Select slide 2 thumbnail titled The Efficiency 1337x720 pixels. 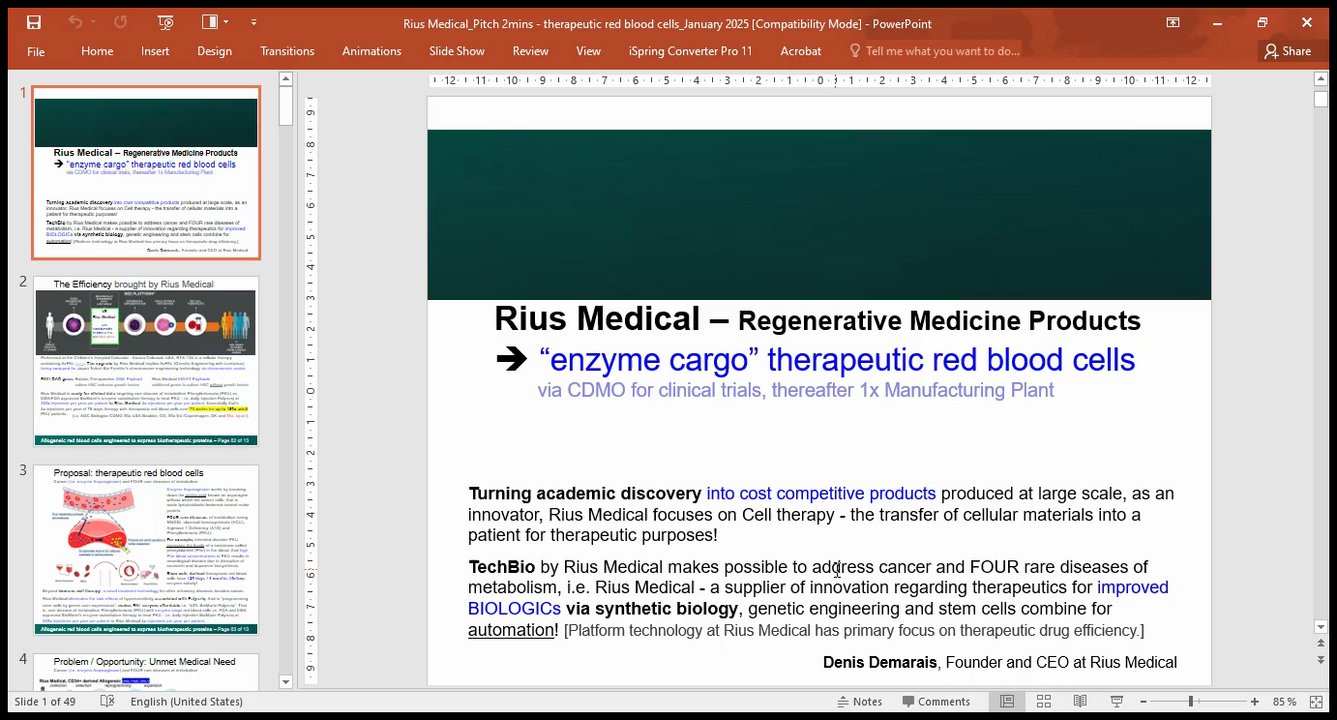coord(146,361)
